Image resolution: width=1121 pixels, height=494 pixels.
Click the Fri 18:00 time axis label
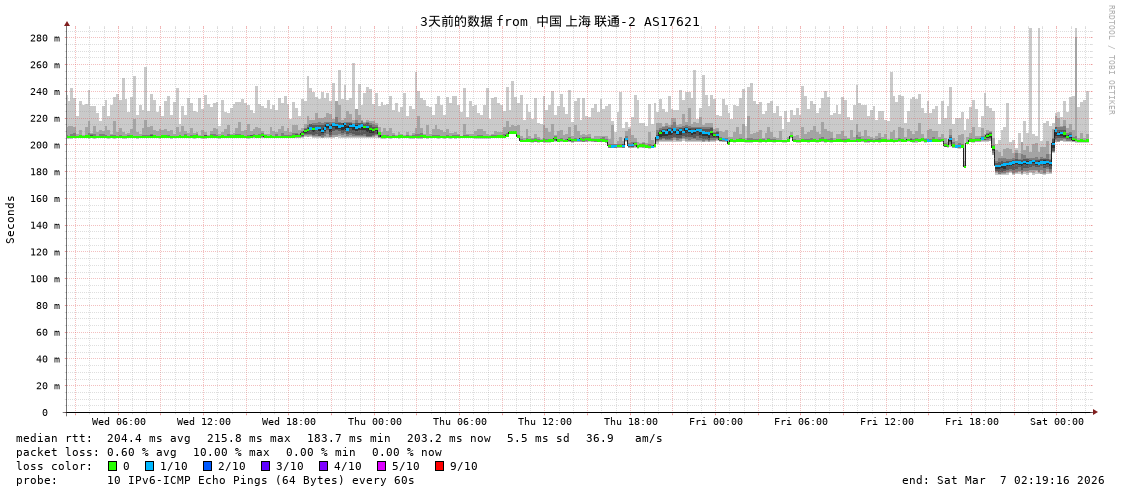pos(971,422)
